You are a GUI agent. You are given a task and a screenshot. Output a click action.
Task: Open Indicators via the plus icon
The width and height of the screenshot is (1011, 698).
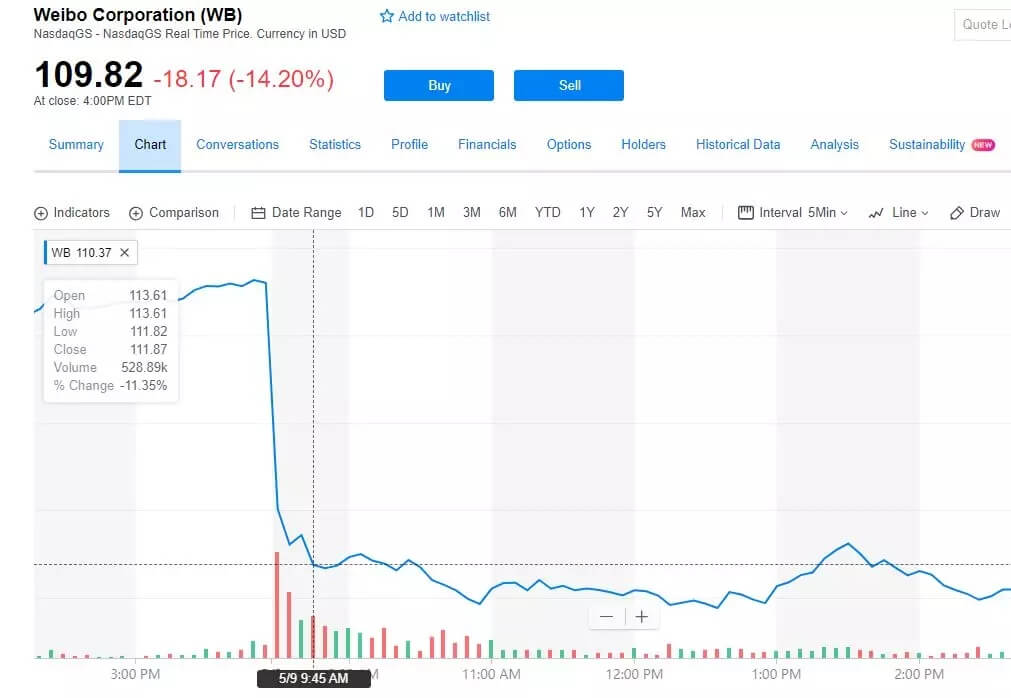click(x=41, y=213)
